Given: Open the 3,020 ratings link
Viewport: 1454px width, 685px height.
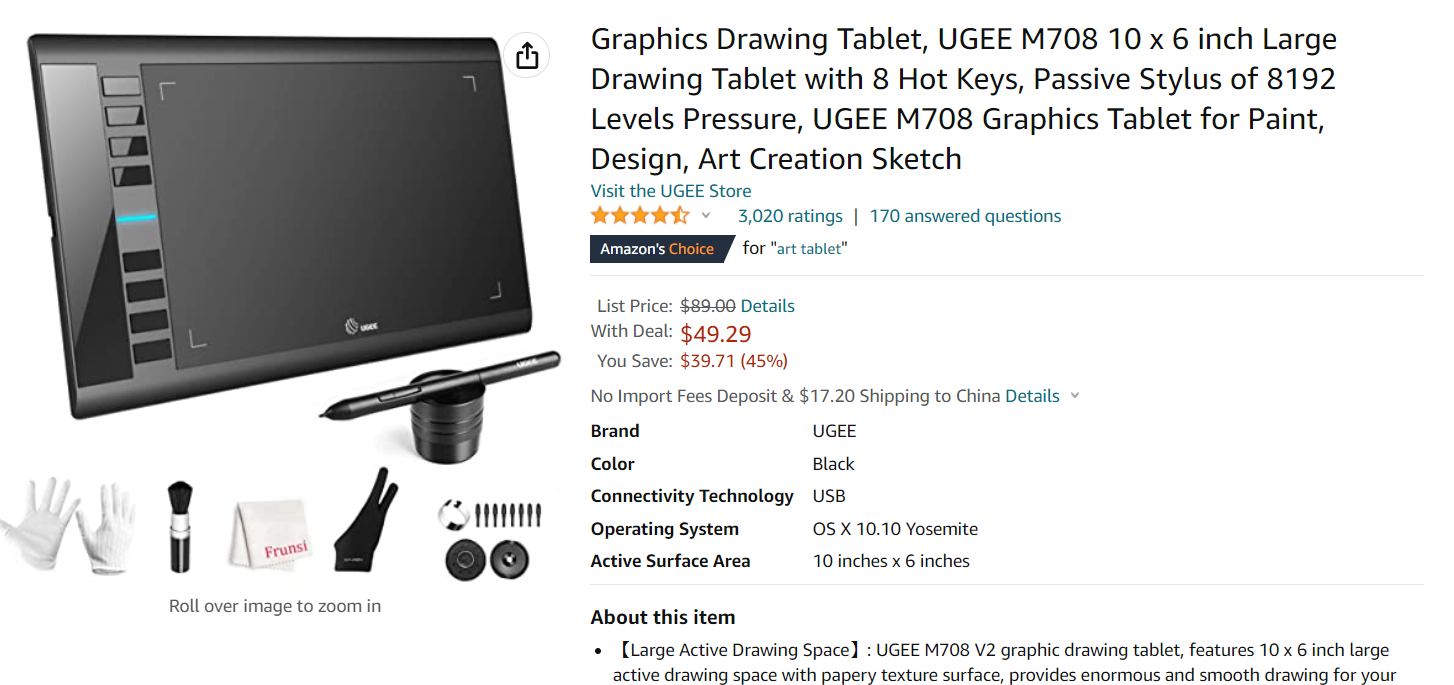Looking at the screenshot, I should (790, 216).
